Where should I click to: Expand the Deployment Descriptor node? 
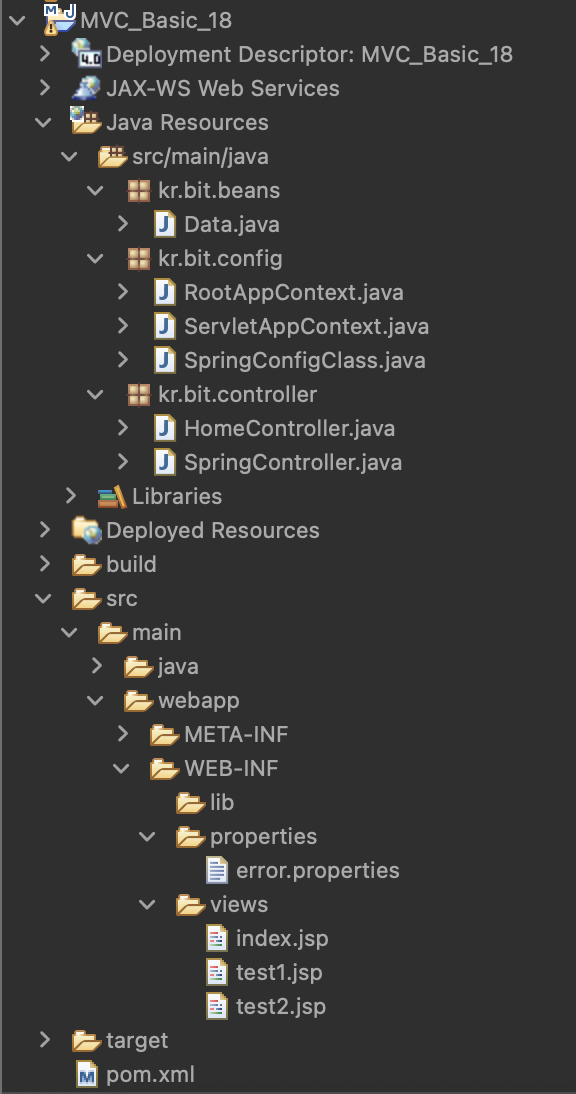click(45, 54)
